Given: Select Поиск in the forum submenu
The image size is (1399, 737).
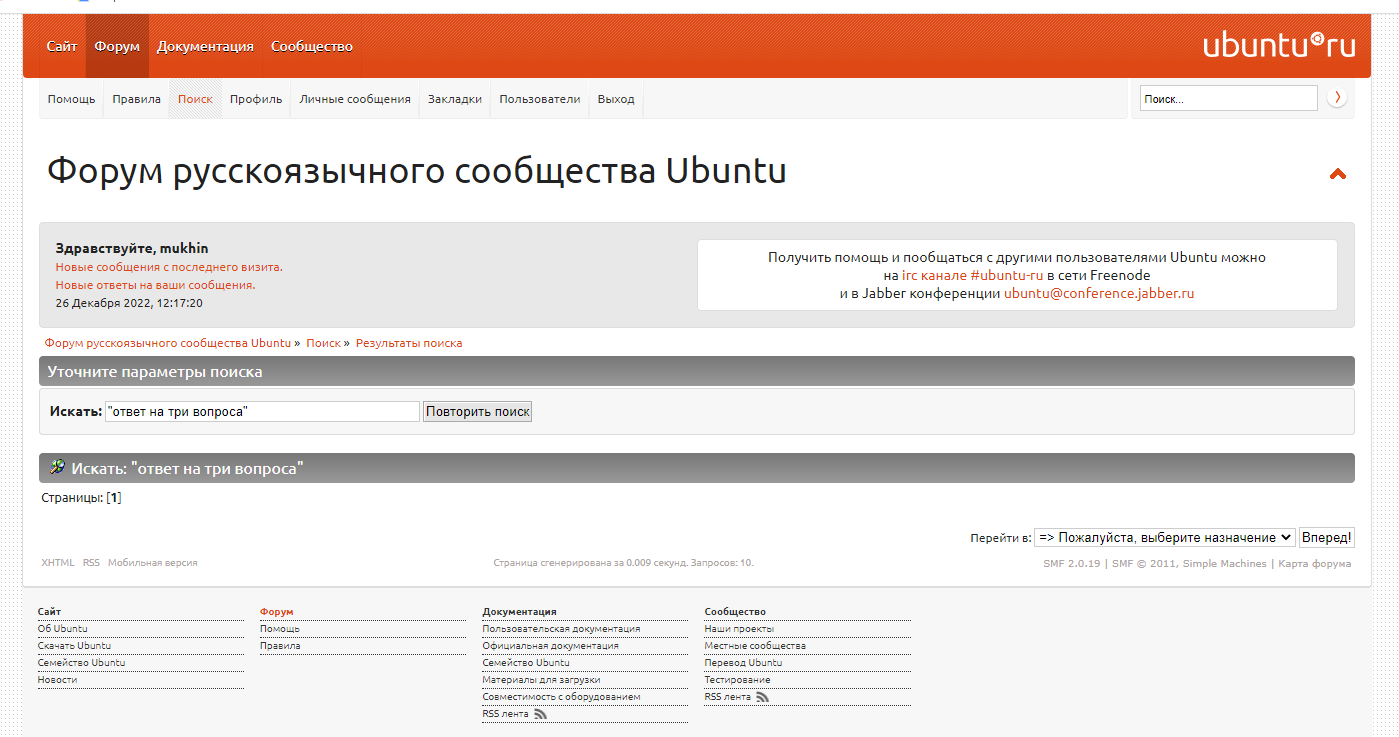Looking at the screenshot, I should pos(195,99).
